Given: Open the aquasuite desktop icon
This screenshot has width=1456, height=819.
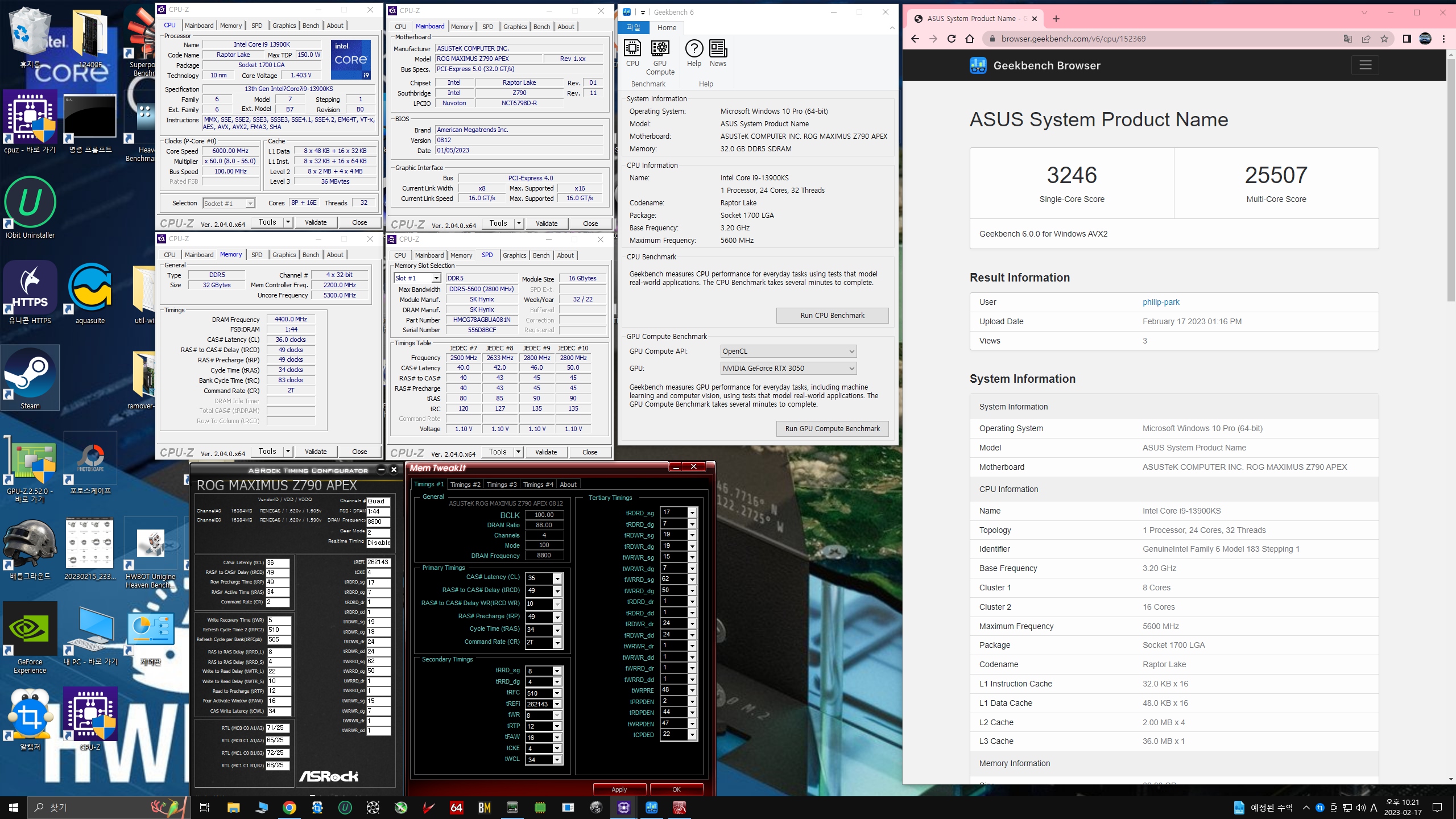Looking at the screenshot, I should 90,293.
